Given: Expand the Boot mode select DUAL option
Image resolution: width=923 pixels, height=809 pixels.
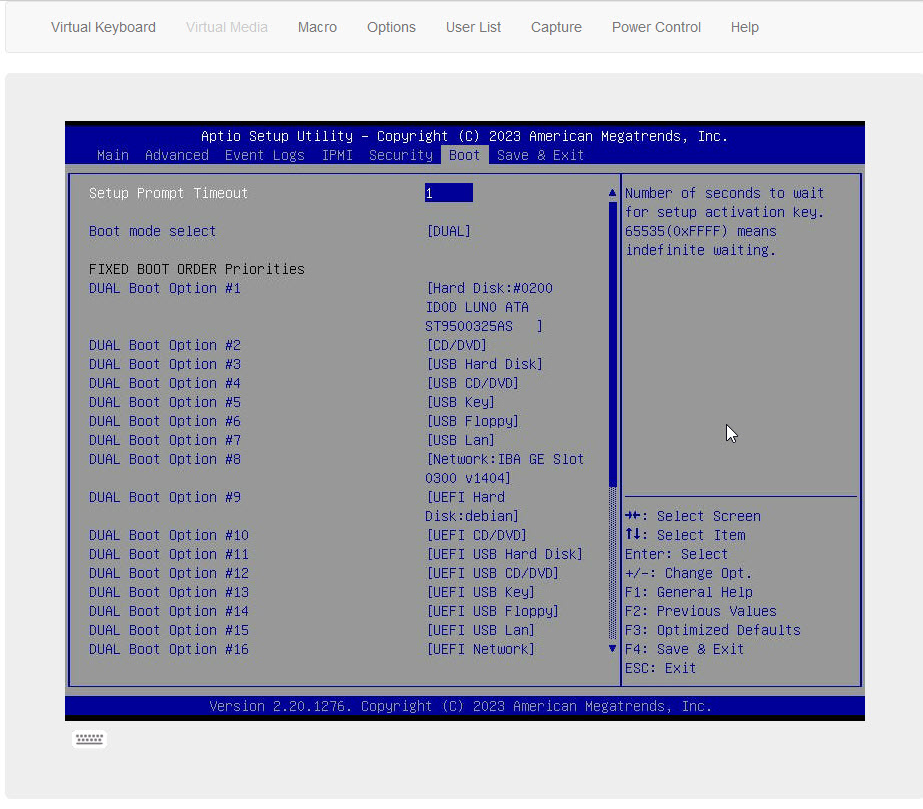Looking at the screenshot, I should 448,231.
